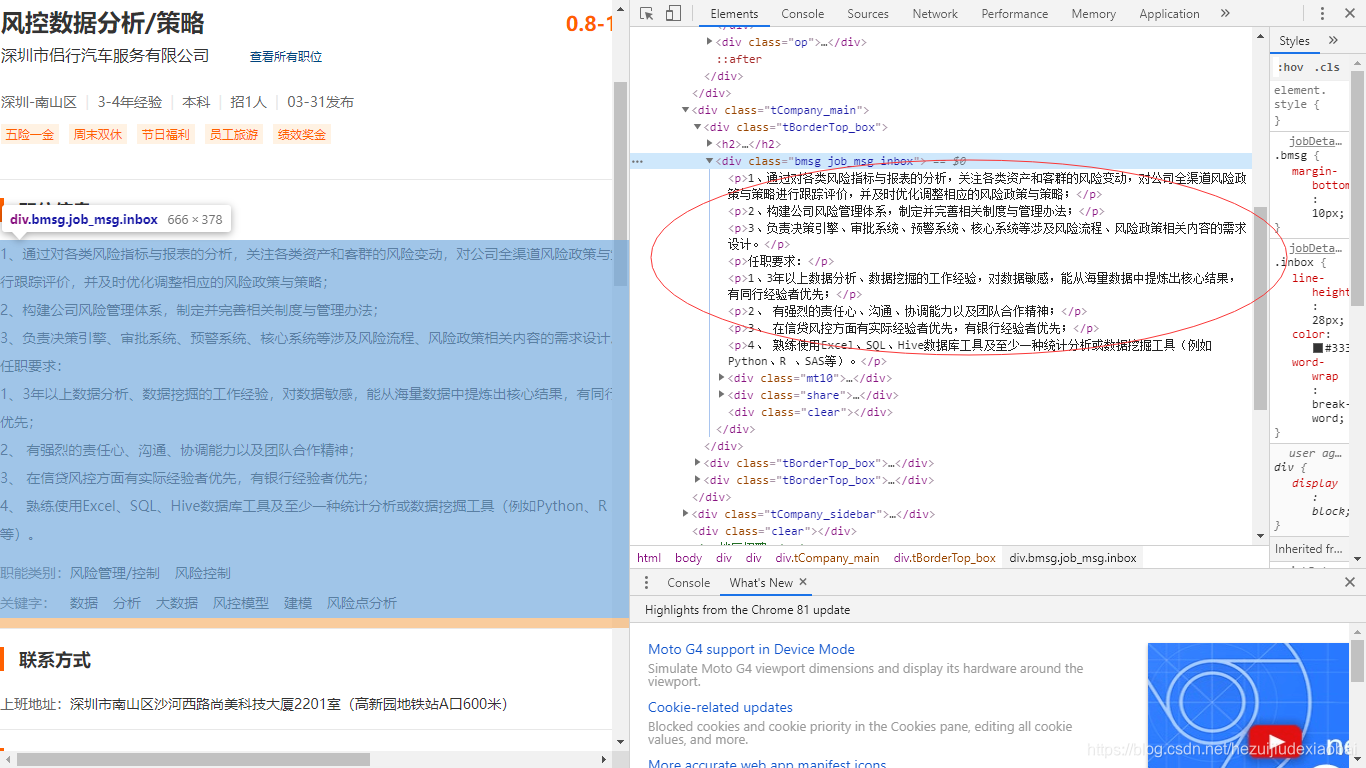Click the 周末双休 benefit tag

click(97, 134)
